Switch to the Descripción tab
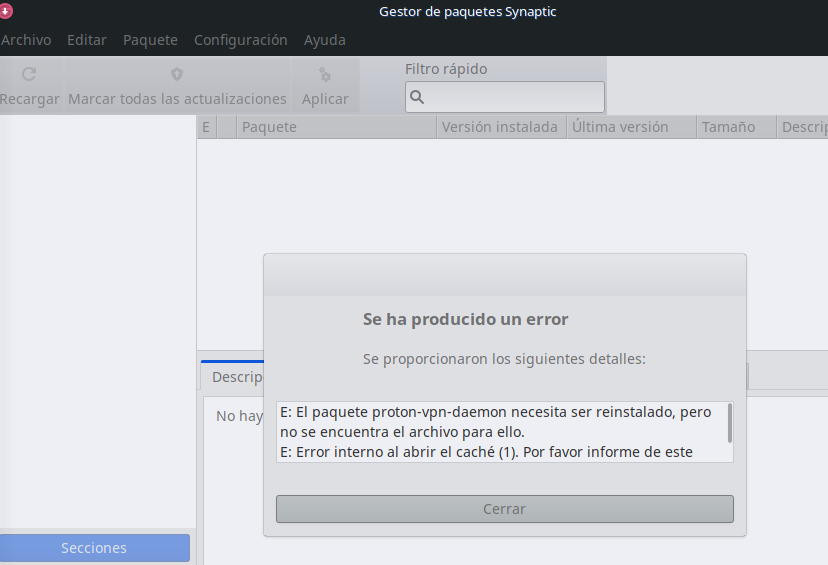The height and width of the screenshot is (565, 828). point(232,376)
